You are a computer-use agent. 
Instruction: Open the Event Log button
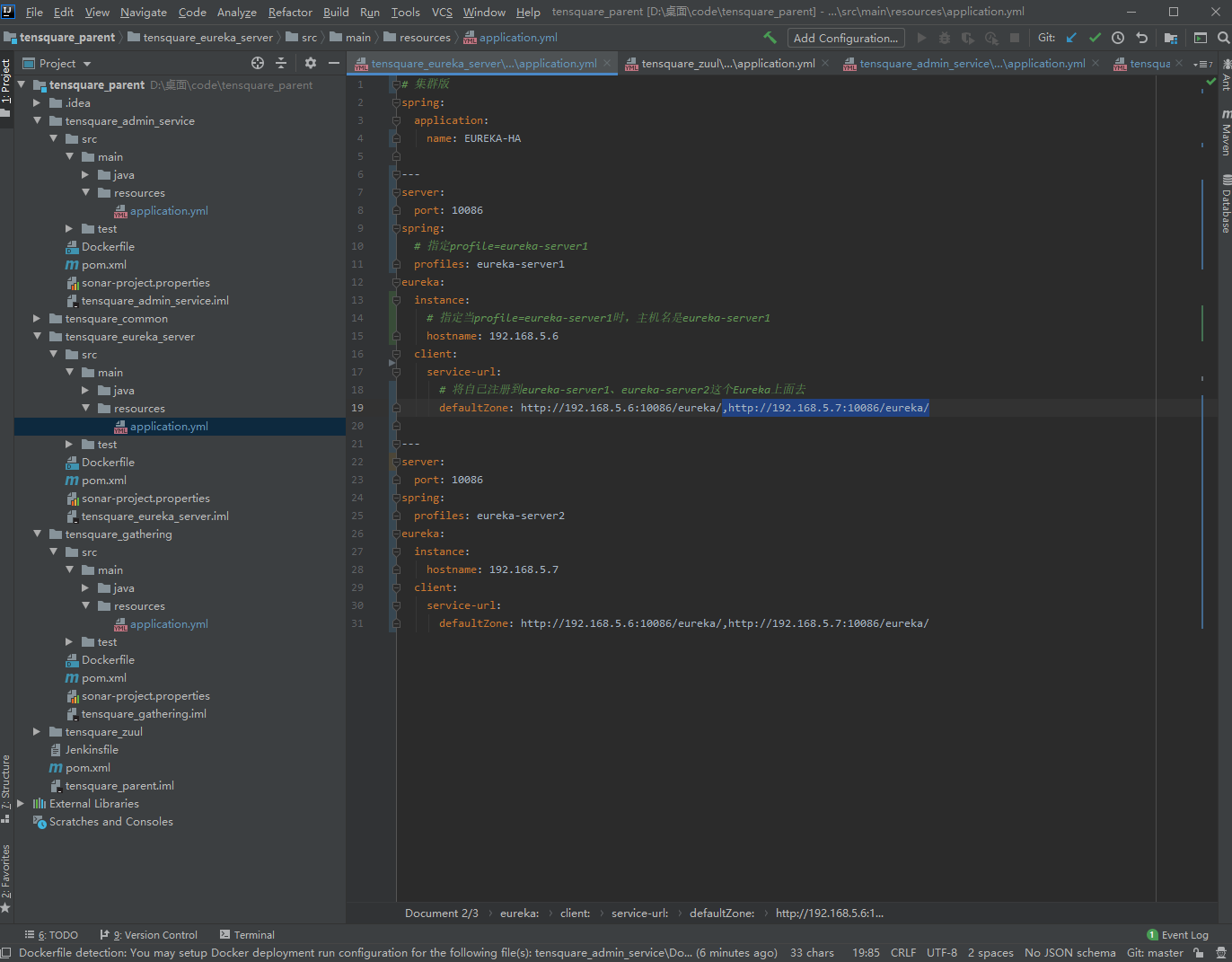point(1177,935)
